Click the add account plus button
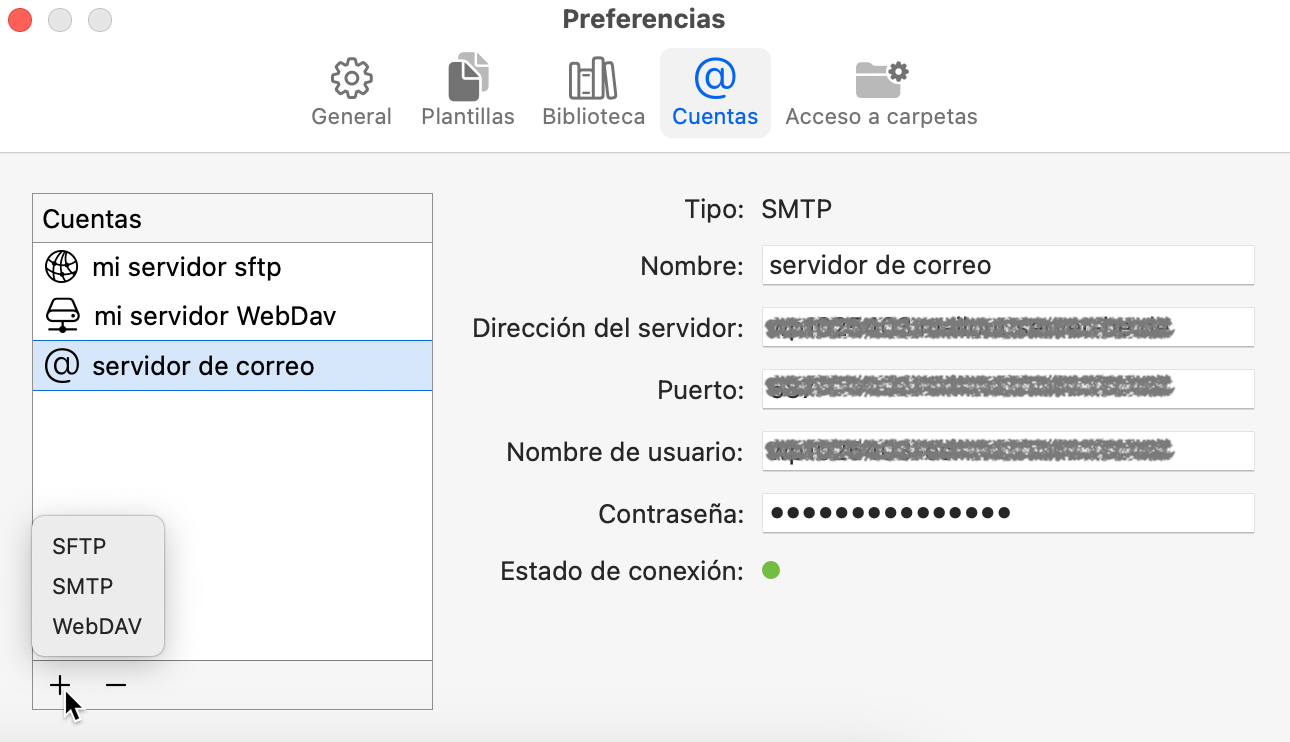This screenshot has width=1290, height=742. 60,685
